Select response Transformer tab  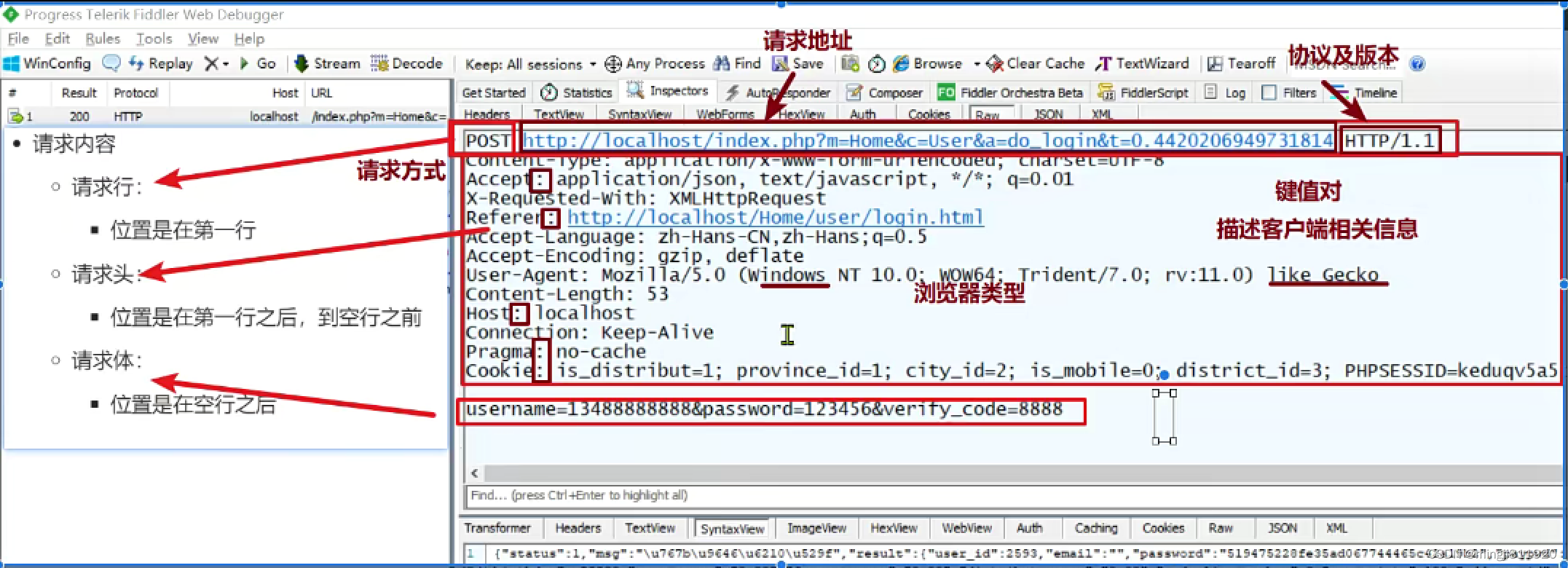(x=498, y=528)
